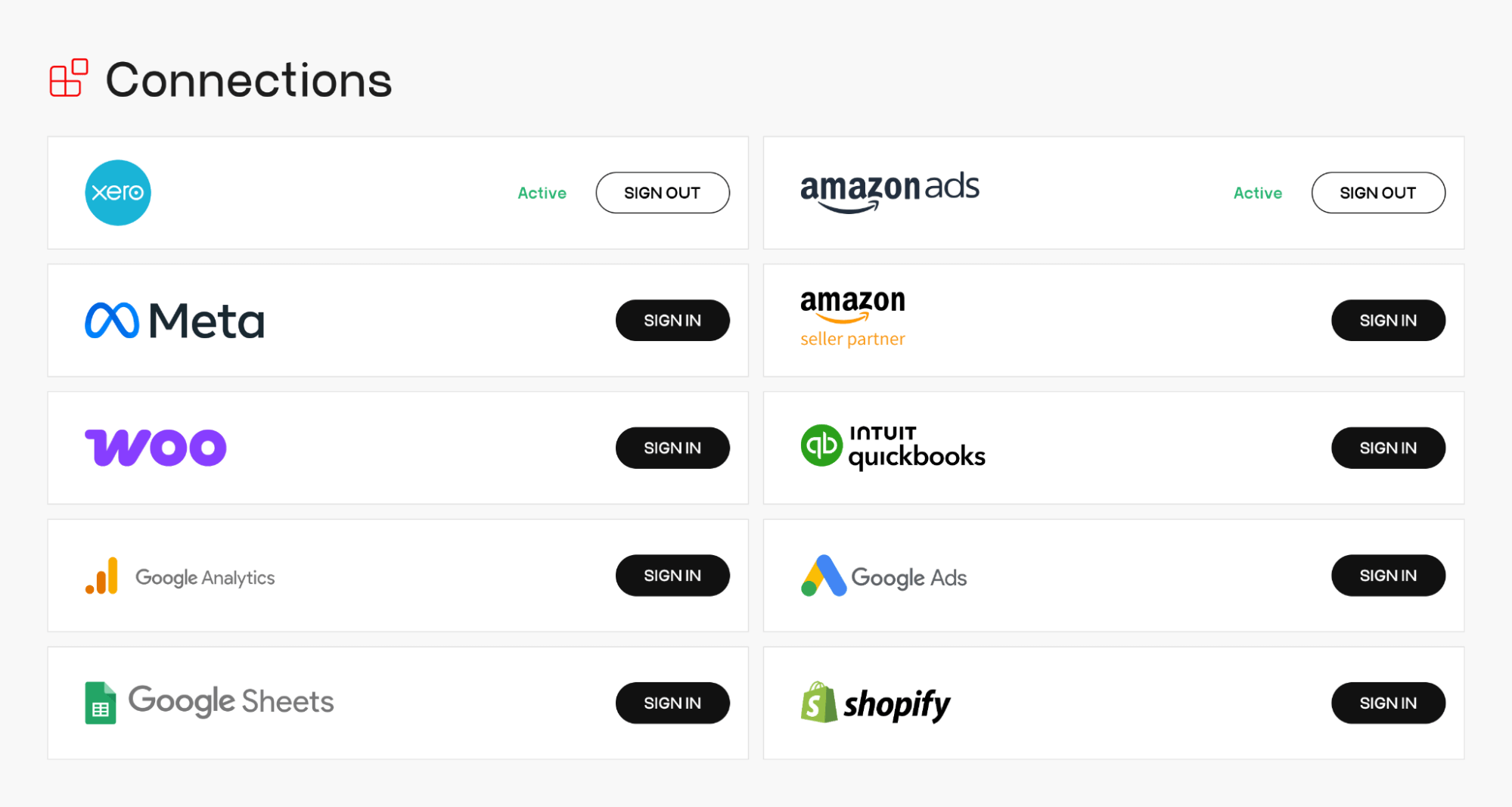Click the Xero logo
1512x807 pixels.
click(117, 192)
